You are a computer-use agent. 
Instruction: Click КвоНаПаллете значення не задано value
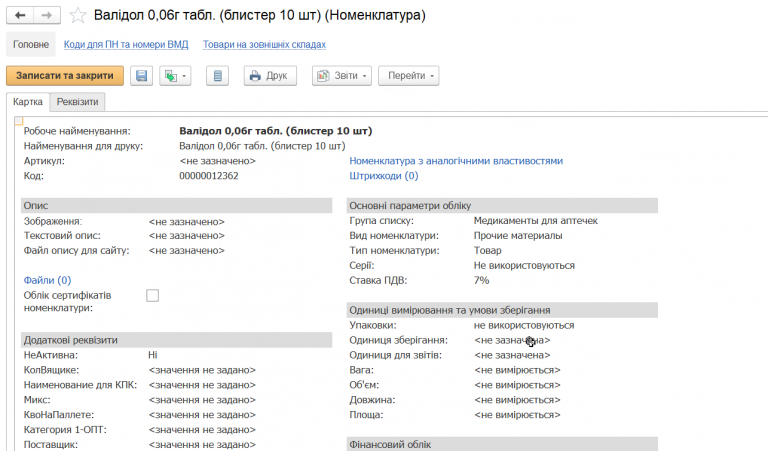point(202,415)
